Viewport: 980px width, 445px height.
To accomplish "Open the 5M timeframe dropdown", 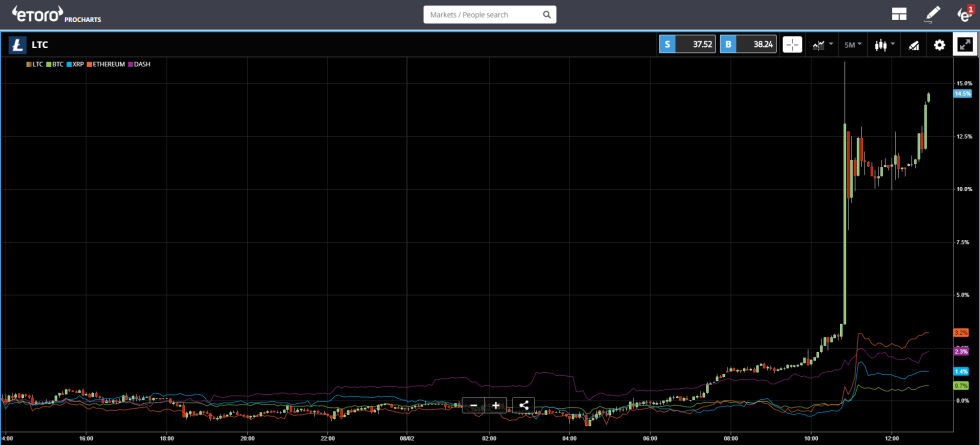I will click(x=852, y=44).
